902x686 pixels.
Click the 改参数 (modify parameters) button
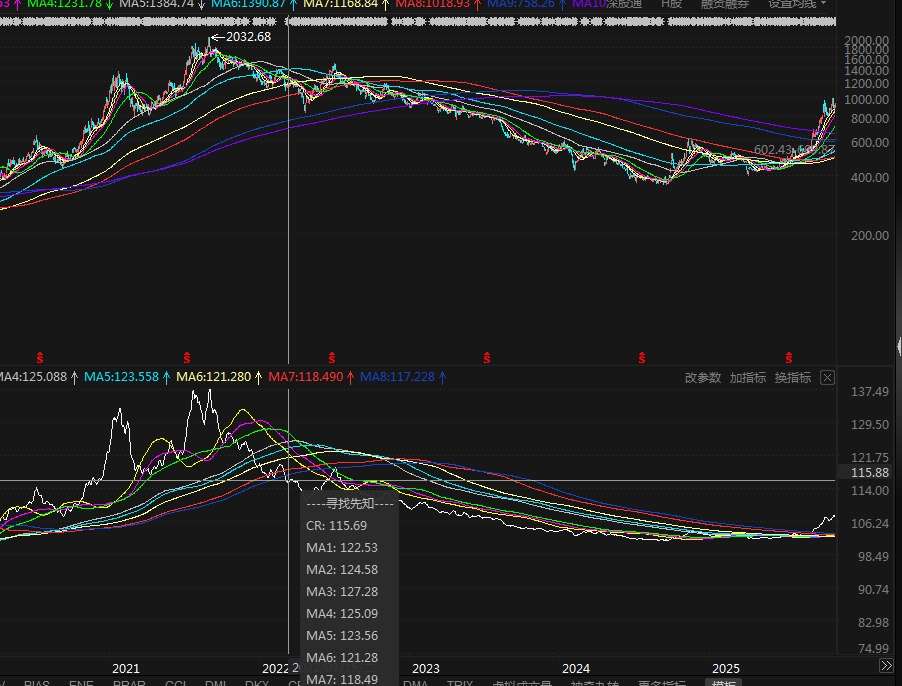point(702,377)
